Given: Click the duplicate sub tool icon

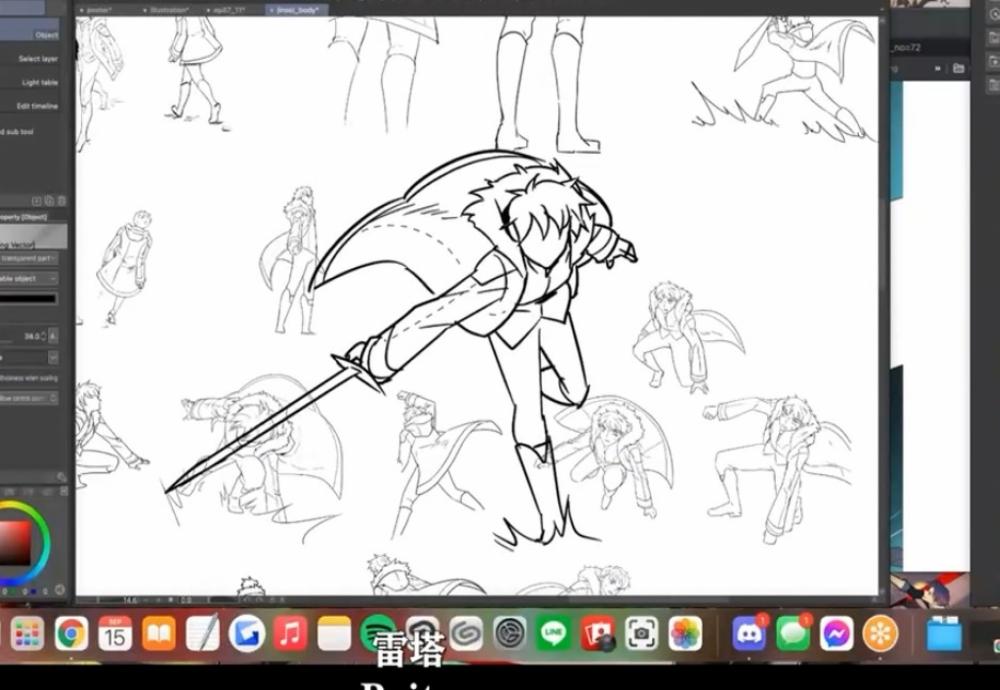Looking at the screenshot, I should pos(49,201).
